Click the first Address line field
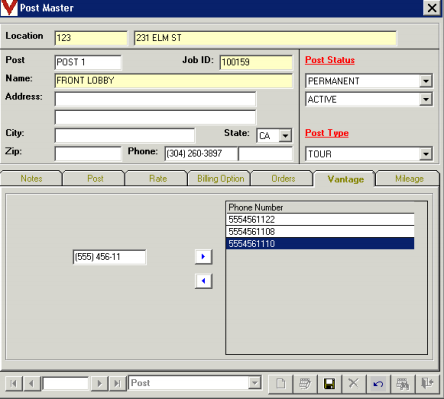Image resolution: width=444 pixels, height=399 pixels. [x=155, y=99]
